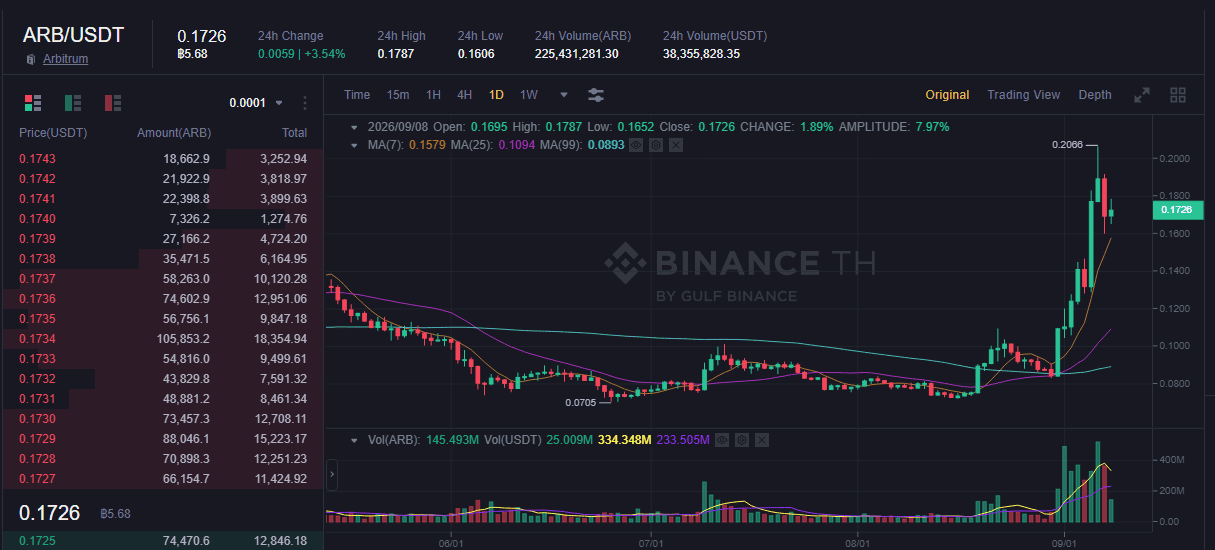Viewport: 1215px width, 550px height.
Task: Collapse the OHLC info row
Action: point(353,127)
